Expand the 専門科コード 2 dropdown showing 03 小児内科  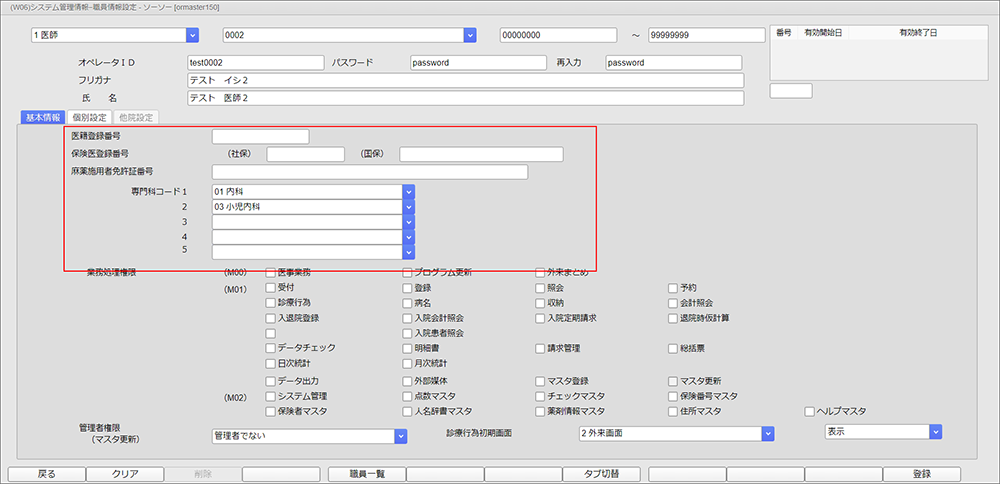[409, 207]
